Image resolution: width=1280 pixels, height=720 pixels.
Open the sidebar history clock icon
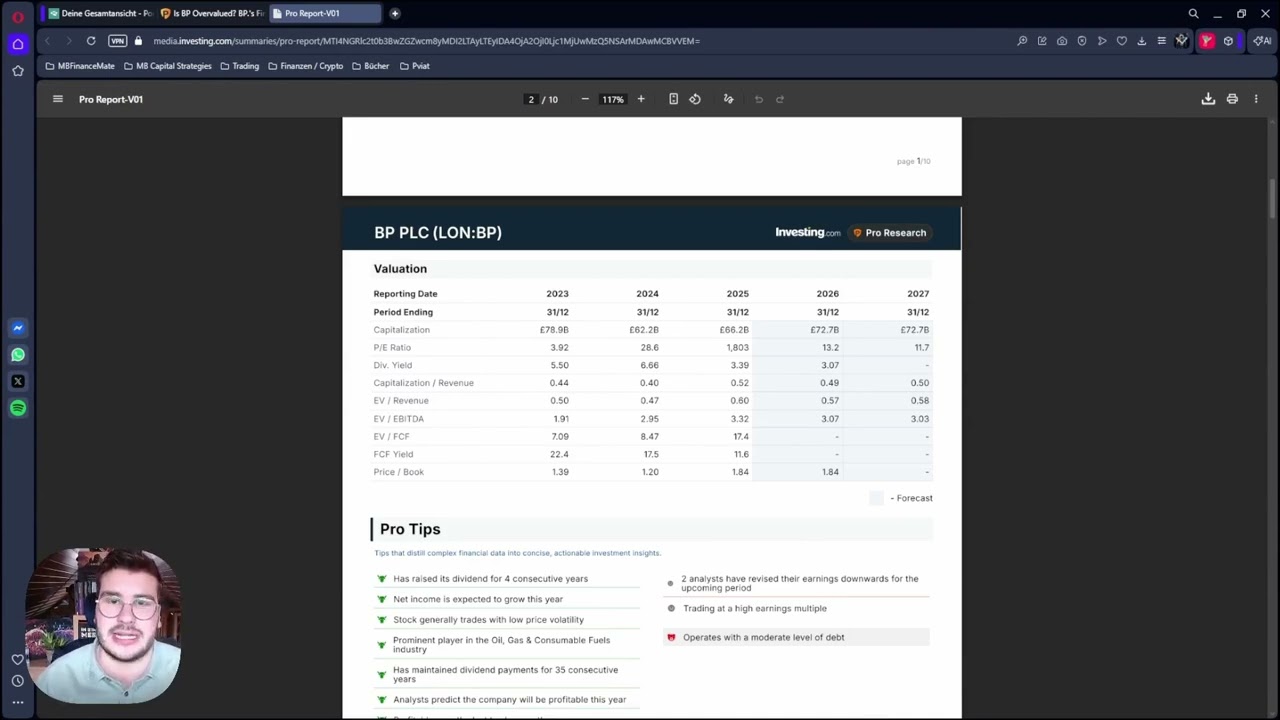[17, 681]
